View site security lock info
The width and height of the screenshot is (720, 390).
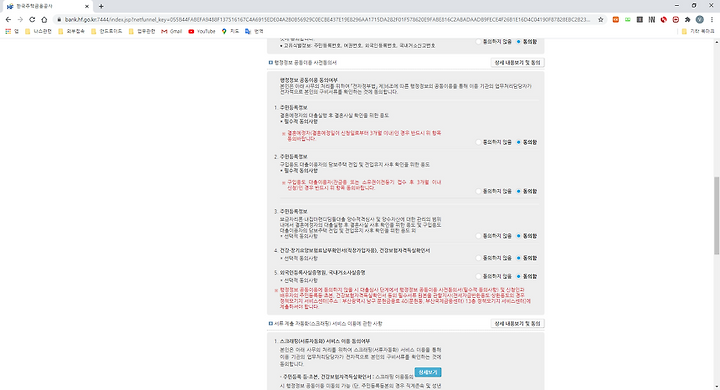59,20
